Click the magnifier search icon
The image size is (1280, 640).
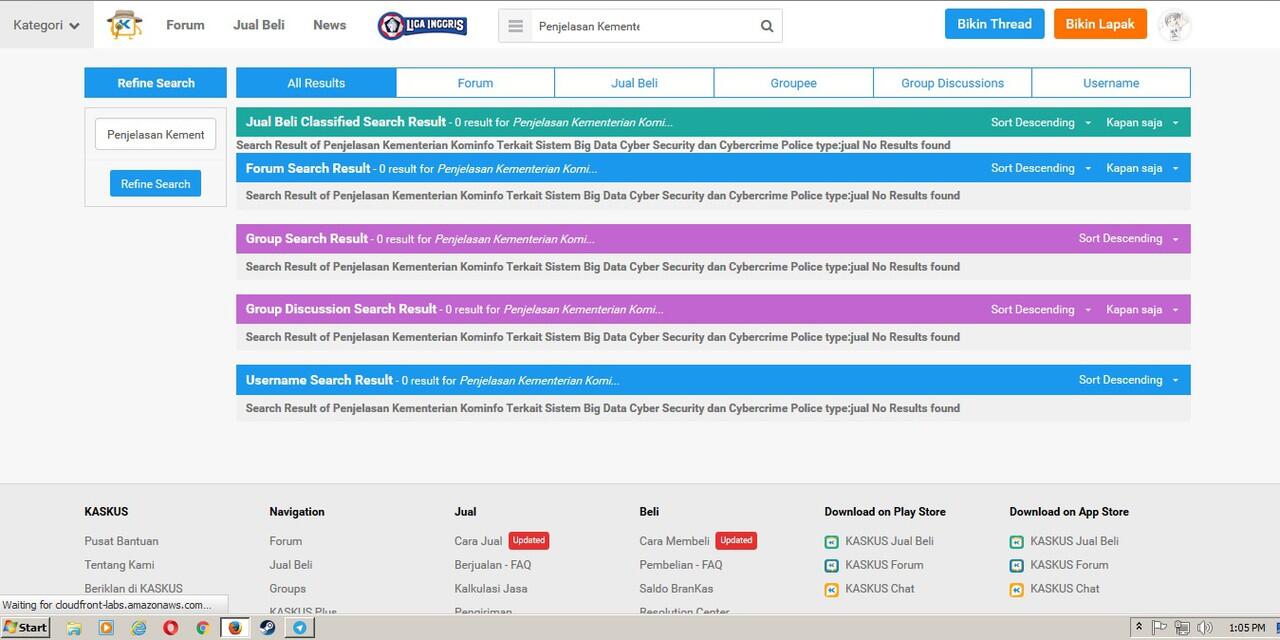[767, 26]
